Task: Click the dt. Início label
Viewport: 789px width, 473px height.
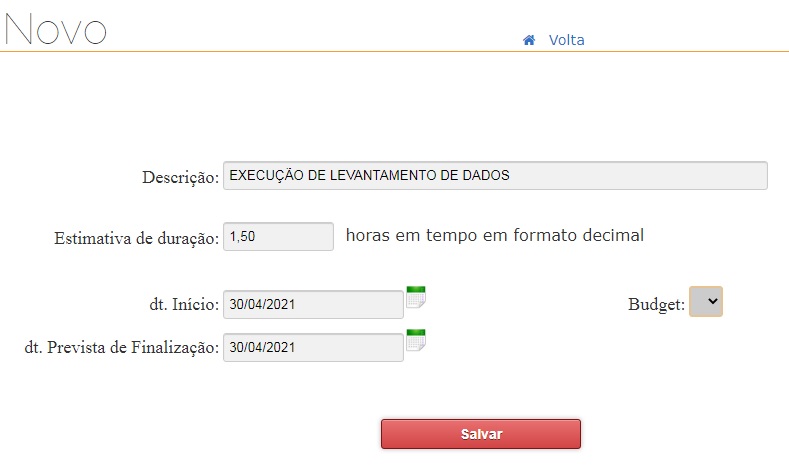Action: [184, 304]
